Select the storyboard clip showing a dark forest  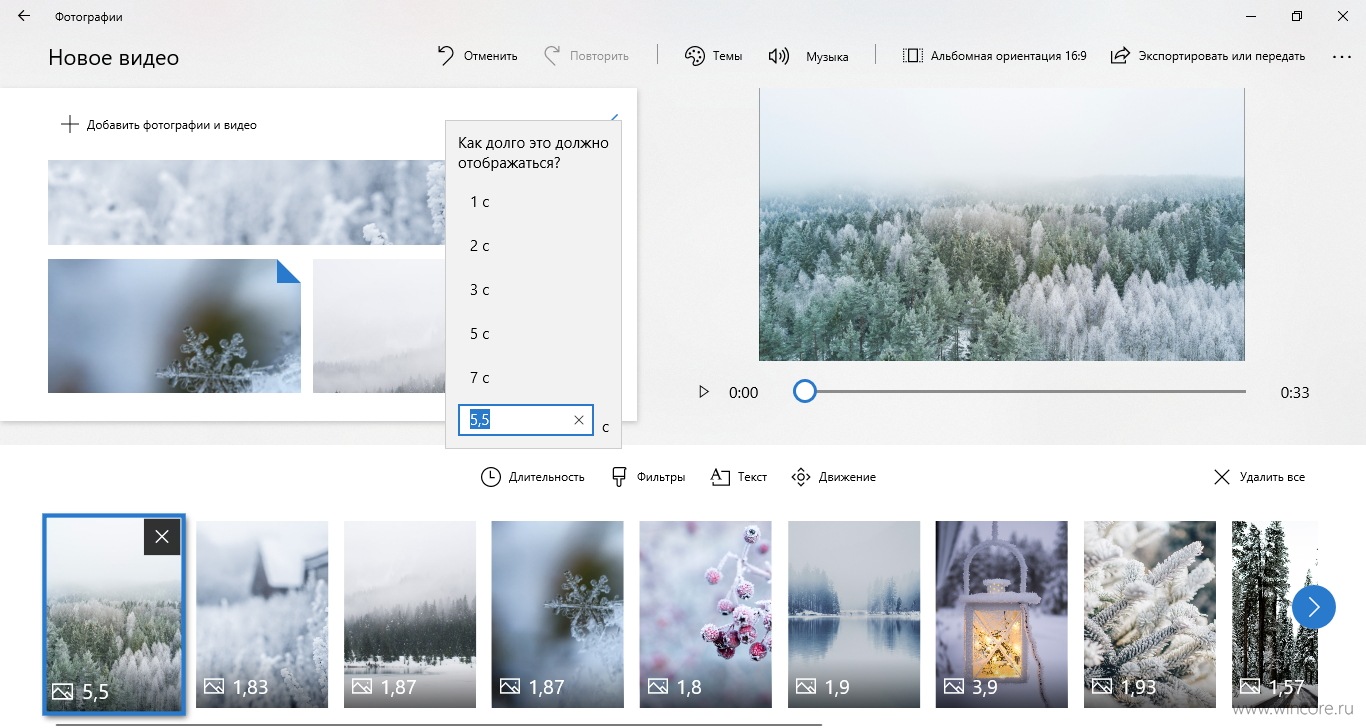tap(410, 614)
